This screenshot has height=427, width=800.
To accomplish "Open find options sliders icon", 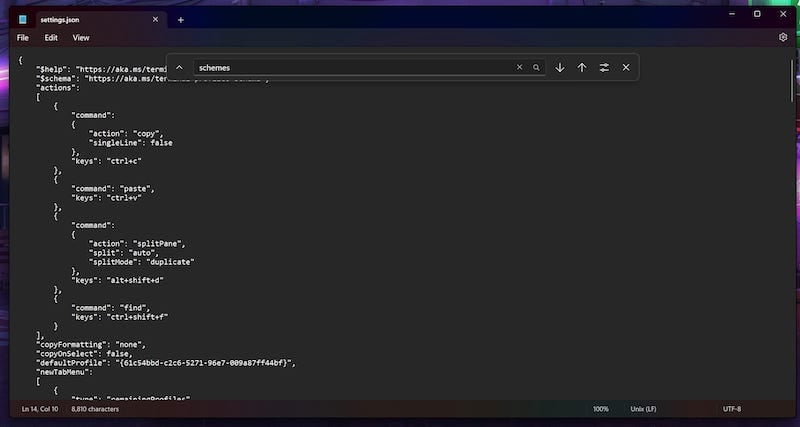I will (x=604, y=67).
